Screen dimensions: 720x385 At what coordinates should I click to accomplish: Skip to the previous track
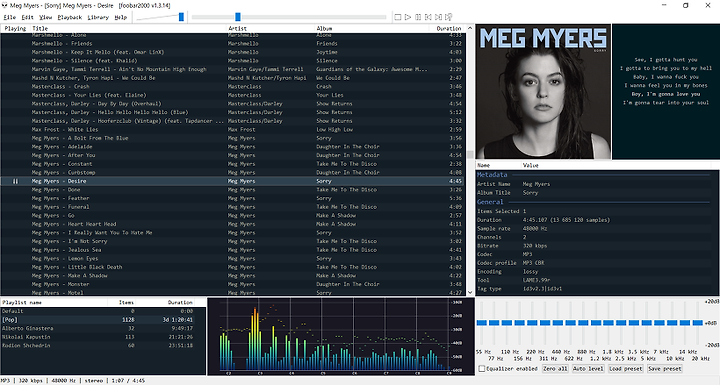(428, 17)
